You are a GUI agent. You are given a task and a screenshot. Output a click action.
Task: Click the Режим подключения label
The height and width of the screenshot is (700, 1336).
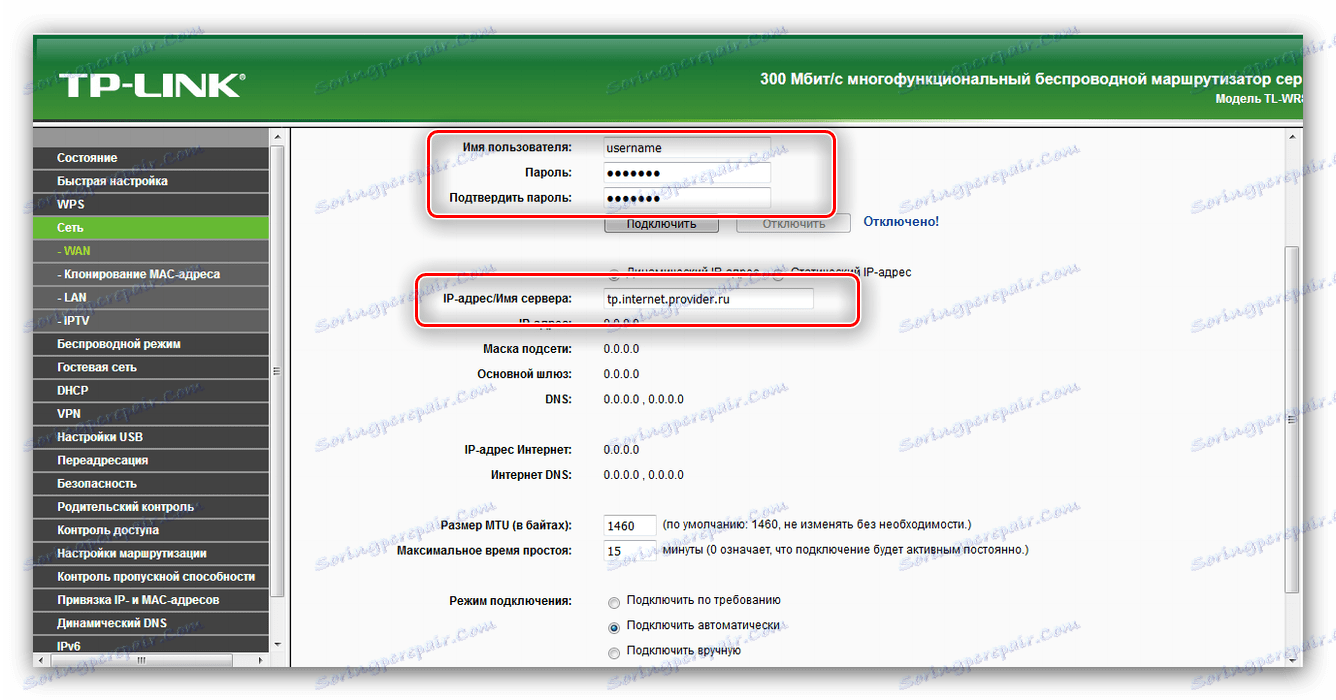(x=510, y=601)
